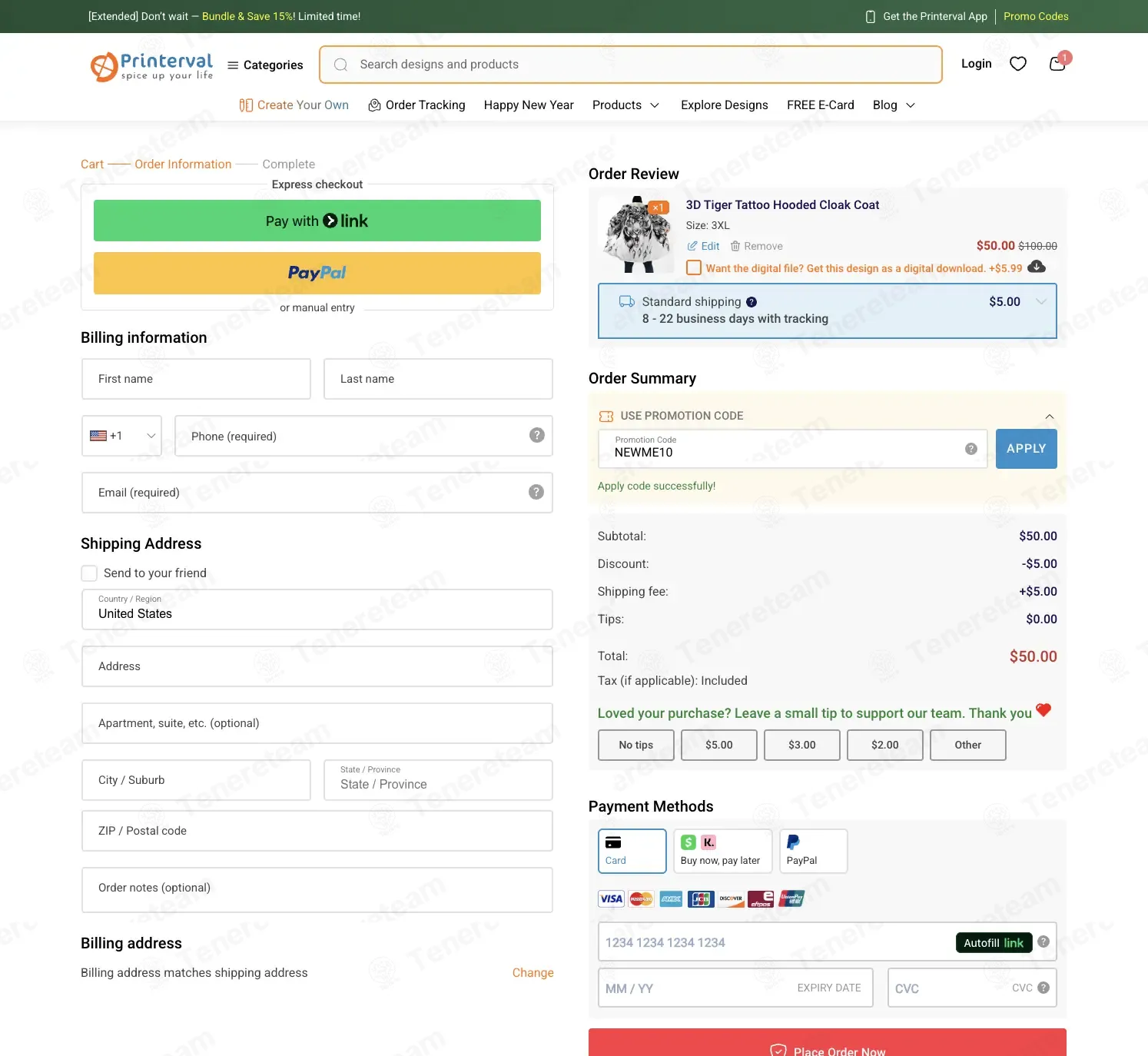
Task: Collapse the Use Promotion Code section
Action: pos(1049,416)
